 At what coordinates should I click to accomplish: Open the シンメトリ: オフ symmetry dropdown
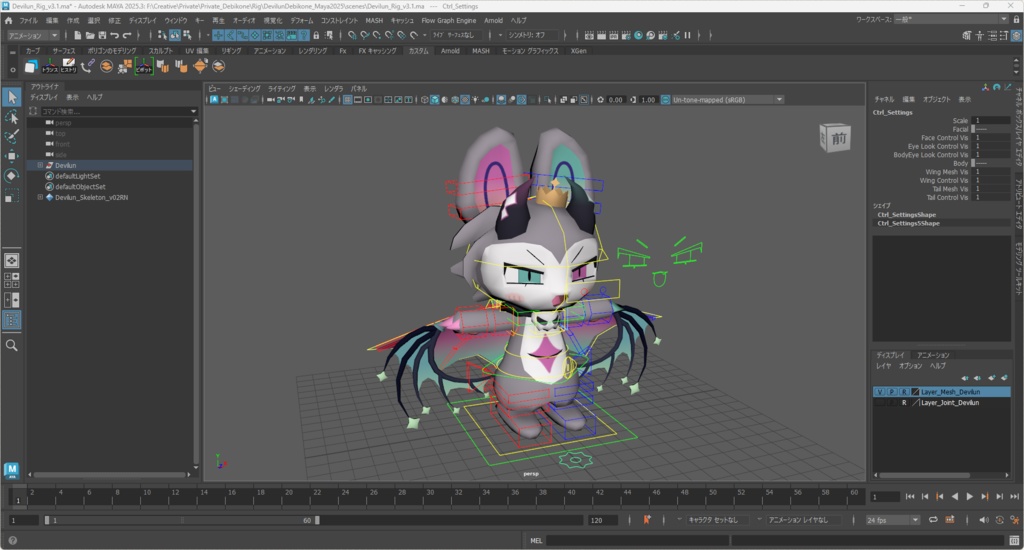click(534, 35)
